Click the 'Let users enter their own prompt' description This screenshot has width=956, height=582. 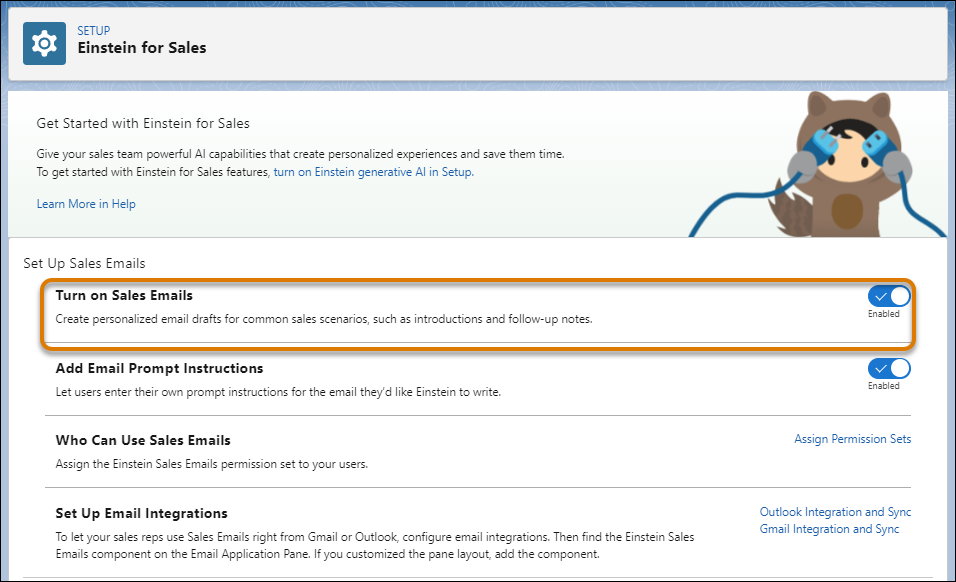278,392
